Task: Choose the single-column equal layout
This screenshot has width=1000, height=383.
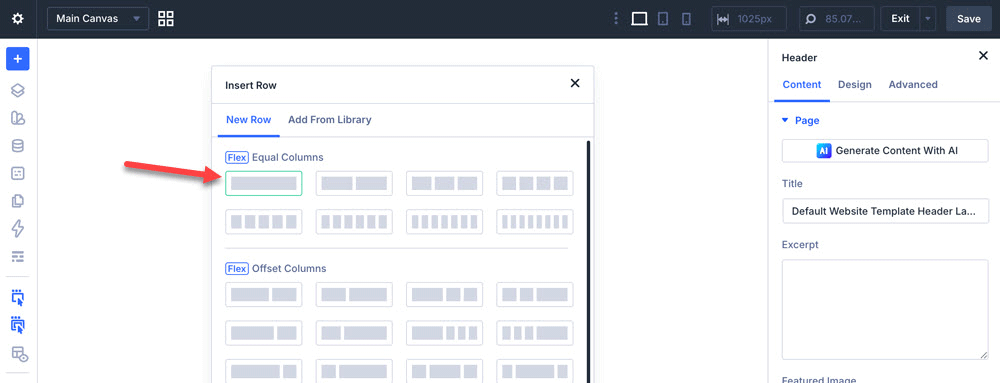Action: 263,184
